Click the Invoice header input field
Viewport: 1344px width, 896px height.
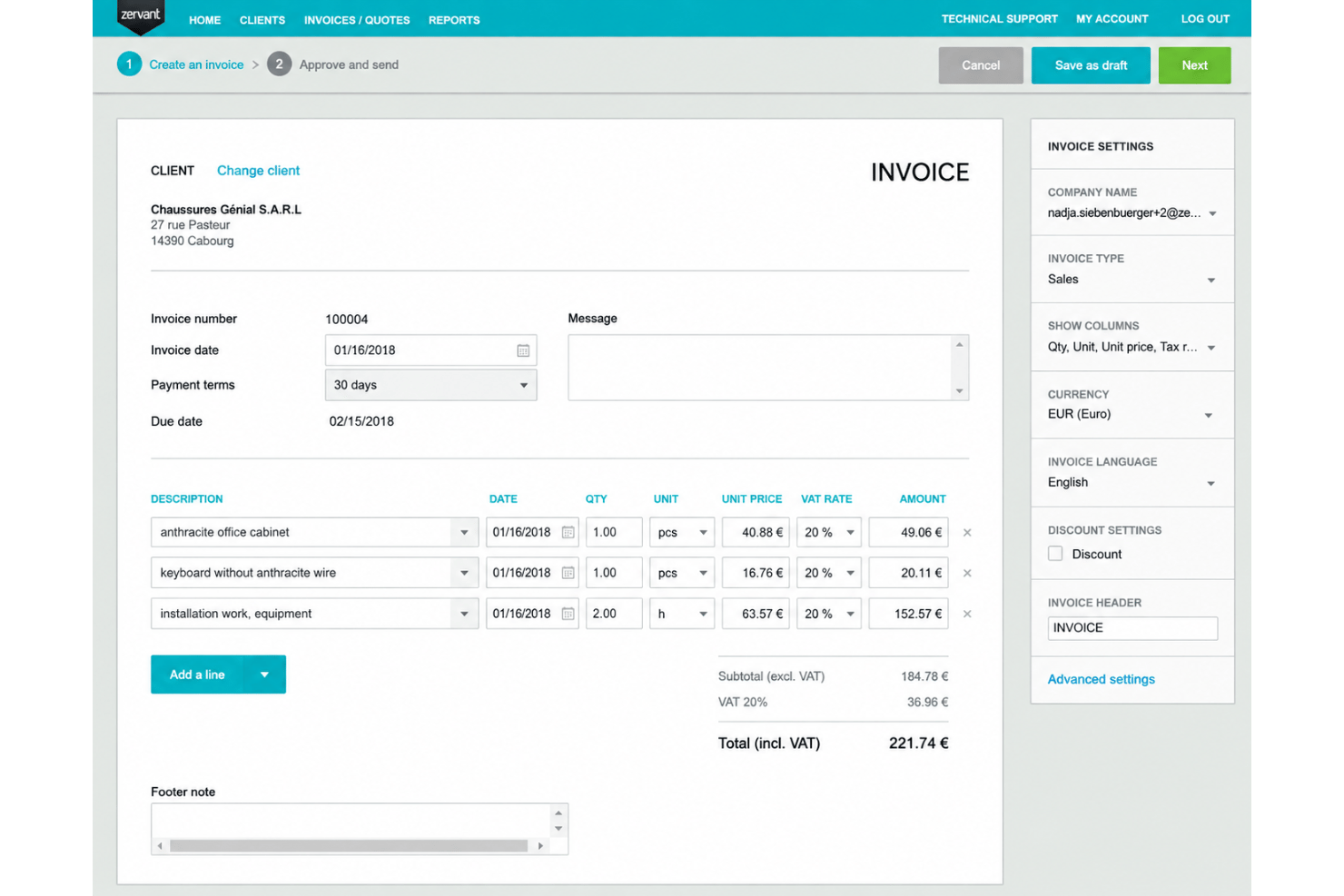click(1132, 628)
